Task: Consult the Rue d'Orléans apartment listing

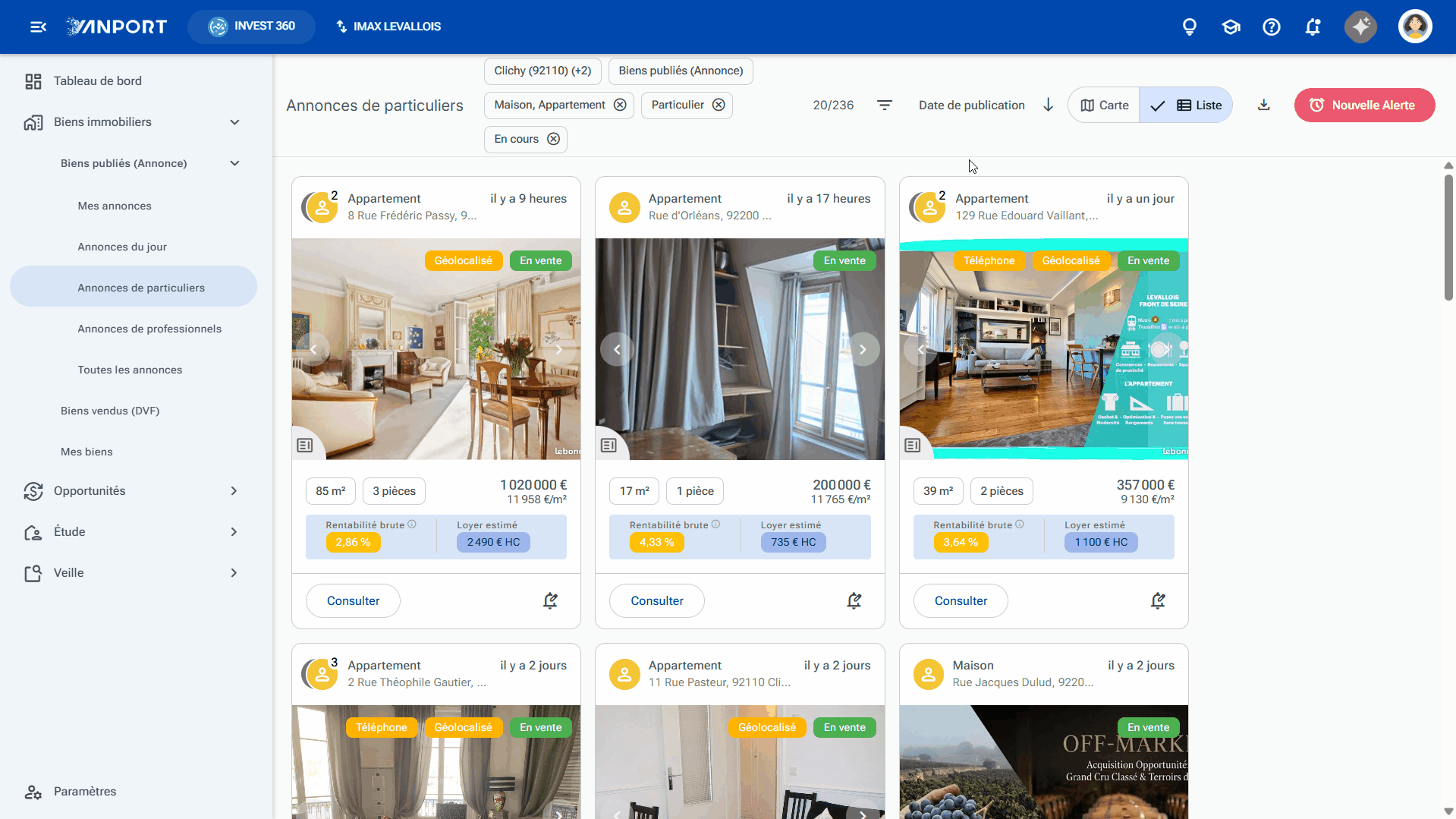Action: [x=656, y=601]
